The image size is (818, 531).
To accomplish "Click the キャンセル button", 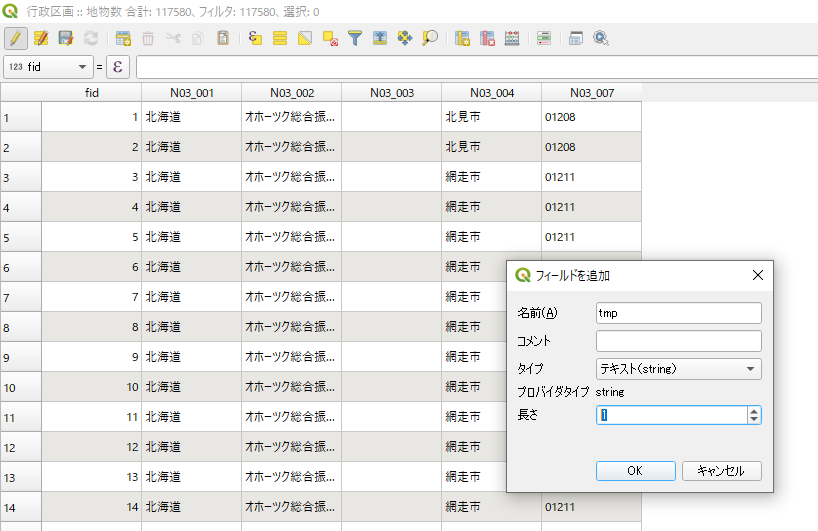I will 721,471.
